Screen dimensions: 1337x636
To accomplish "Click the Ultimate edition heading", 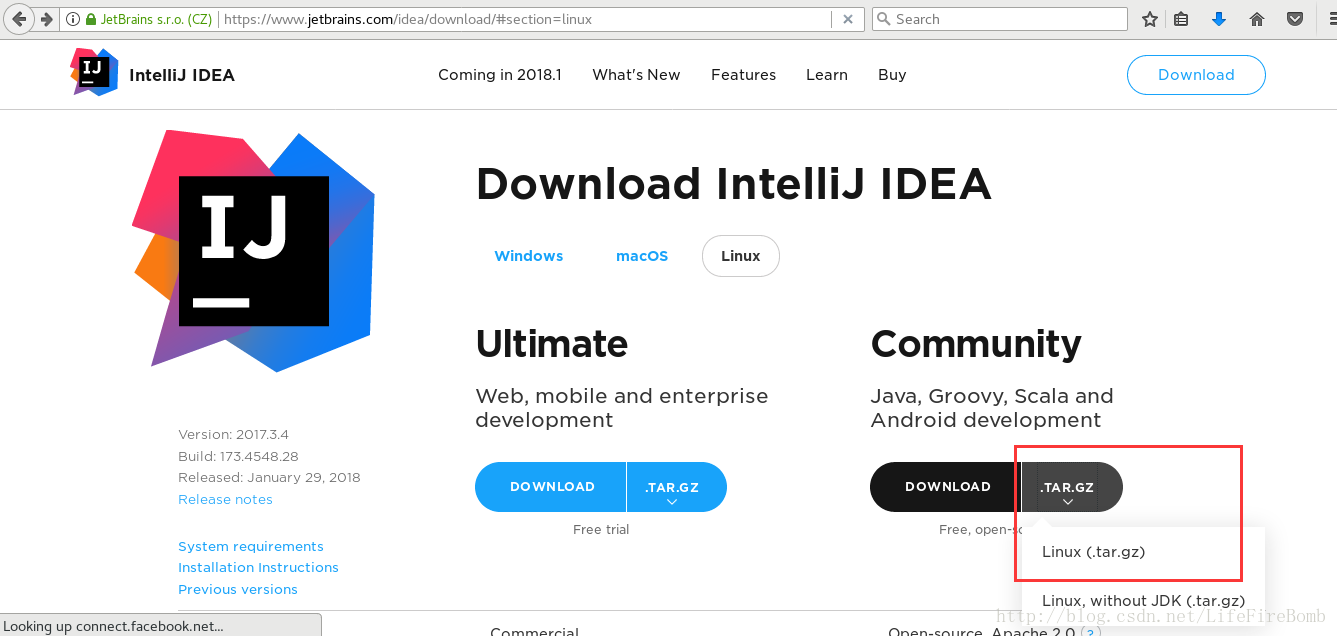I will (552, 344).
